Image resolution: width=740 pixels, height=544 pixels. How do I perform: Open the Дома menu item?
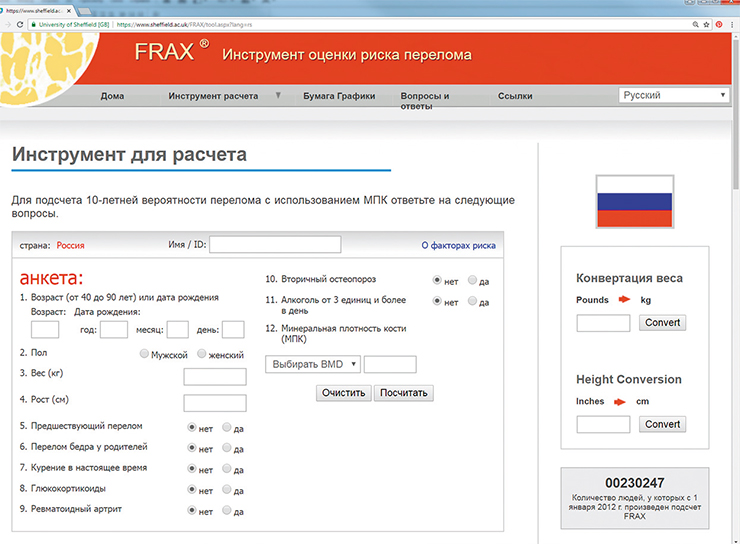(x=112, y=96)
